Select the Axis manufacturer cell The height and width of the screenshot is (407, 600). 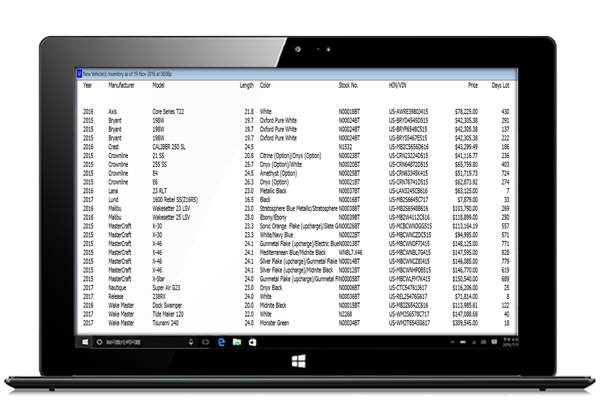112,112
